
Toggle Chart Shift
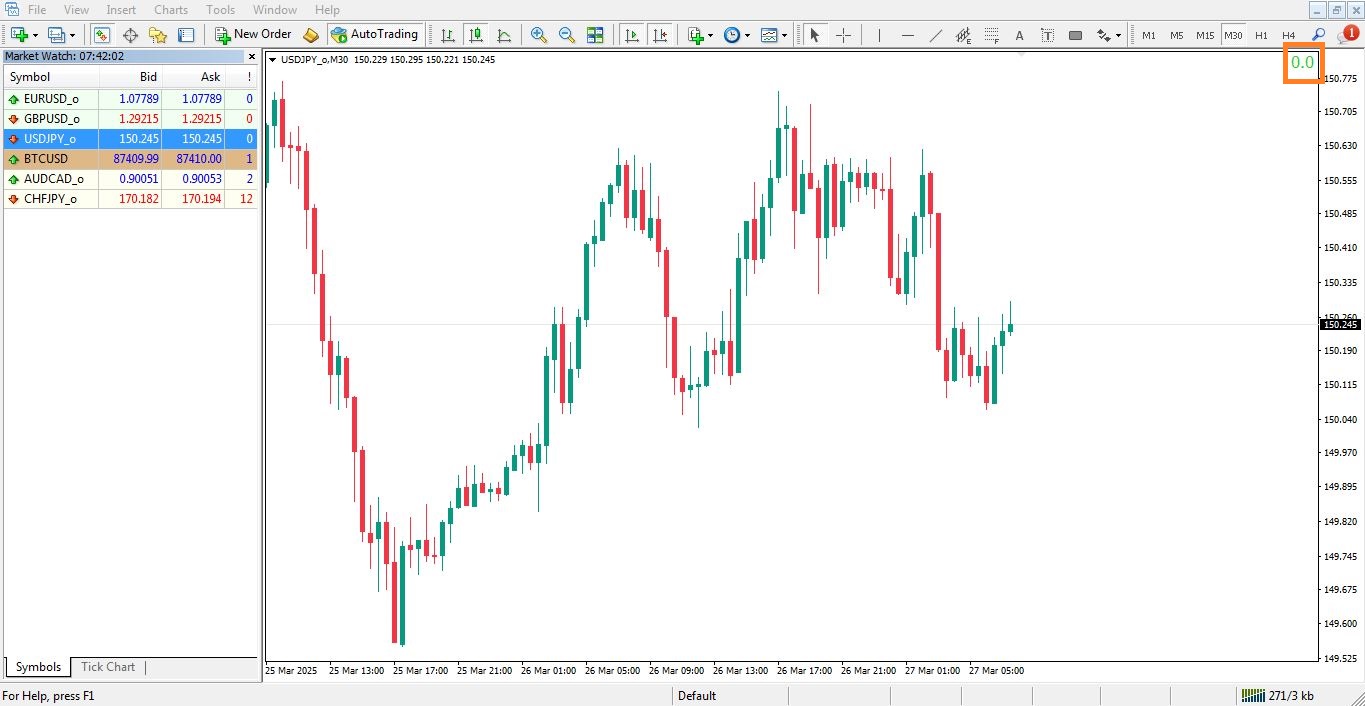(659, 35)
